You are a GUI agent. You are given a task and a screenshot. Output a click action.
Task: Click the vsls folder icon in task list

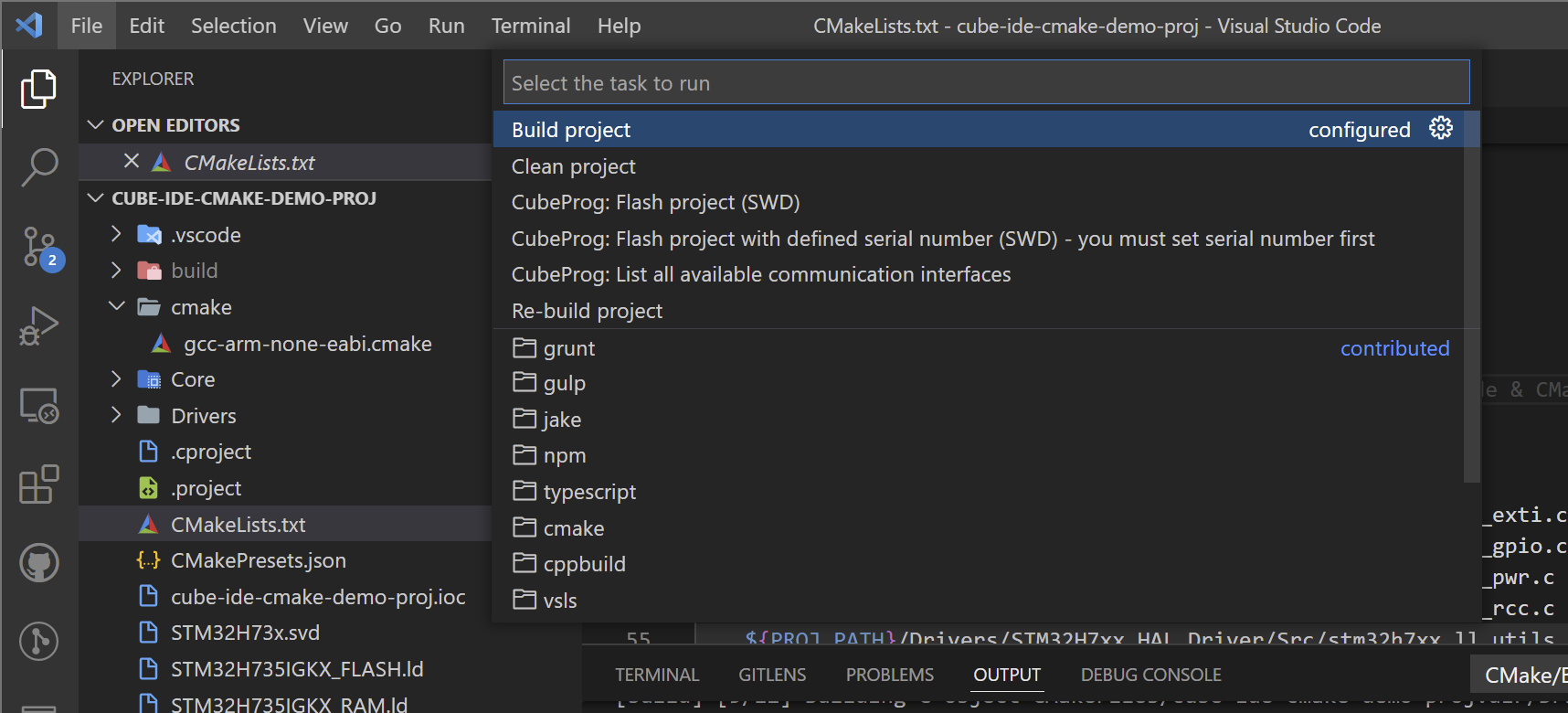524,600
